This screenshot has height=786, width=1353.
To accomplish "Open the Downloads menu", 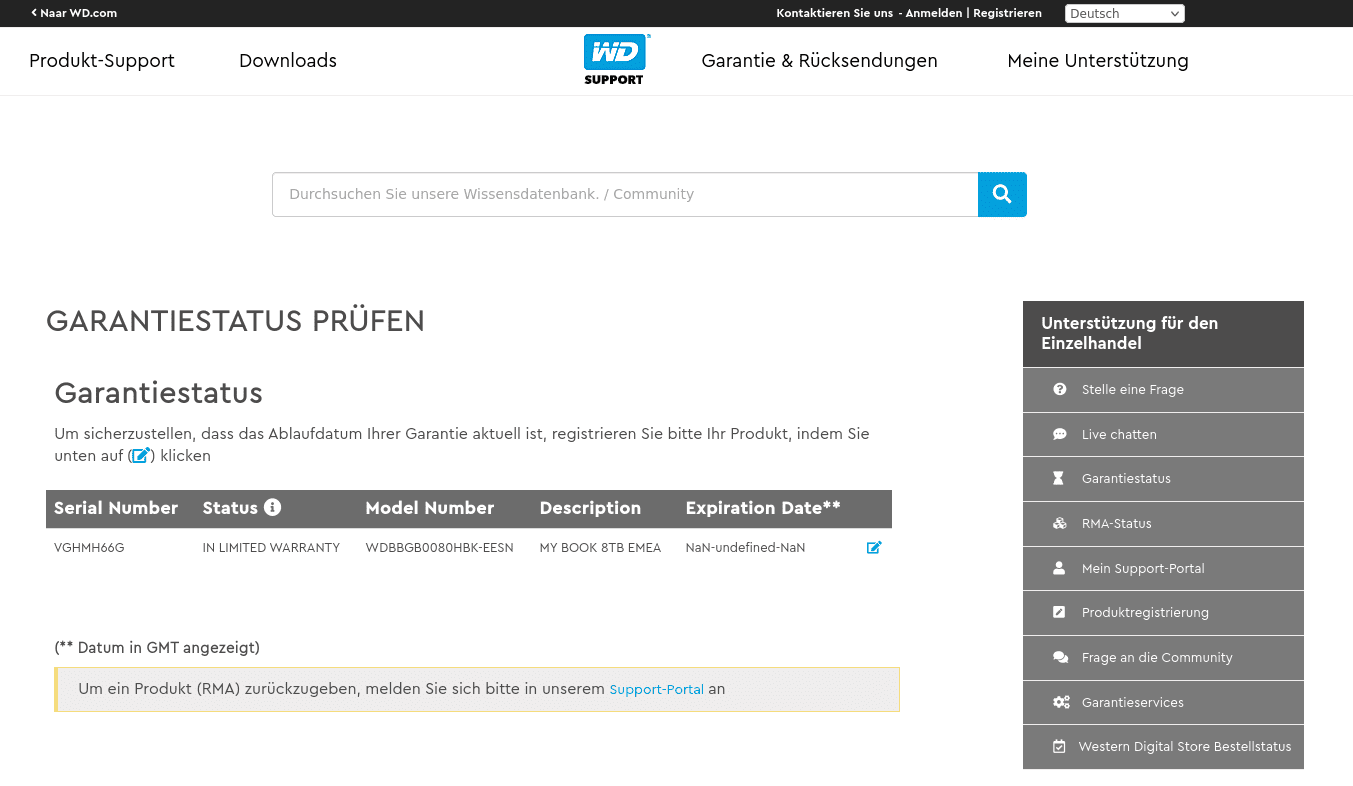I will (288, 61).
